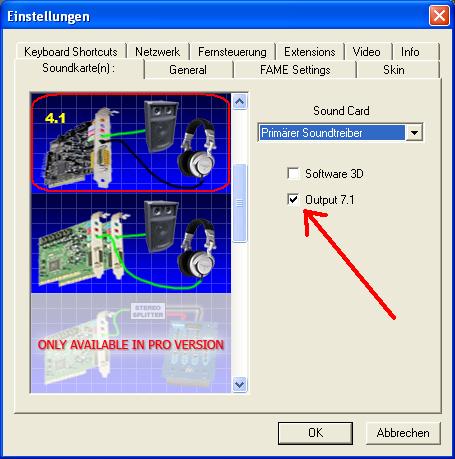Uncheck the Output 7.1 checkbox
This screenshot has width=455, height=459.
(x=293, y=200)
